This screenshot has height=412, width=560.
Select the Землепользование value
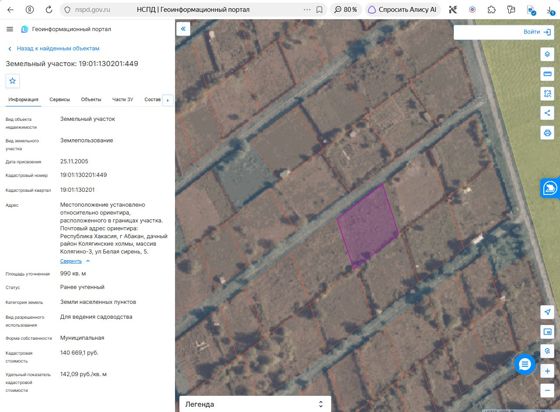click(x=86, y=140)
